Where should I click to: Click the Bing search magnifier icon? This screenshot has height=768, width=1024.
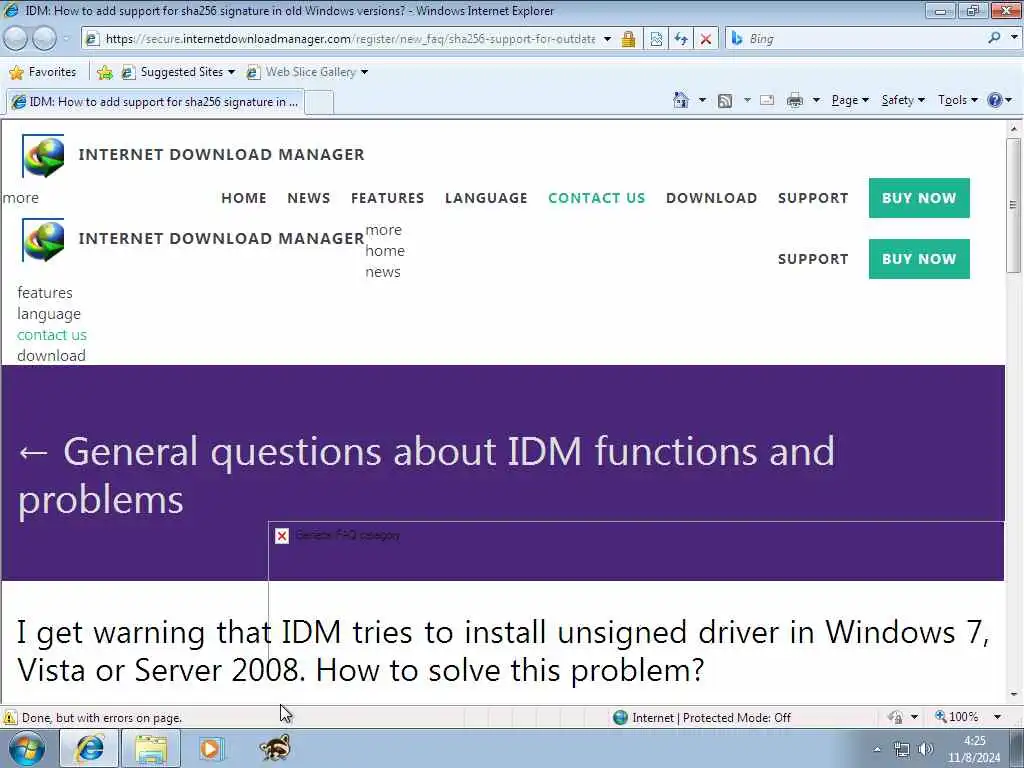(x=994, y=39)
